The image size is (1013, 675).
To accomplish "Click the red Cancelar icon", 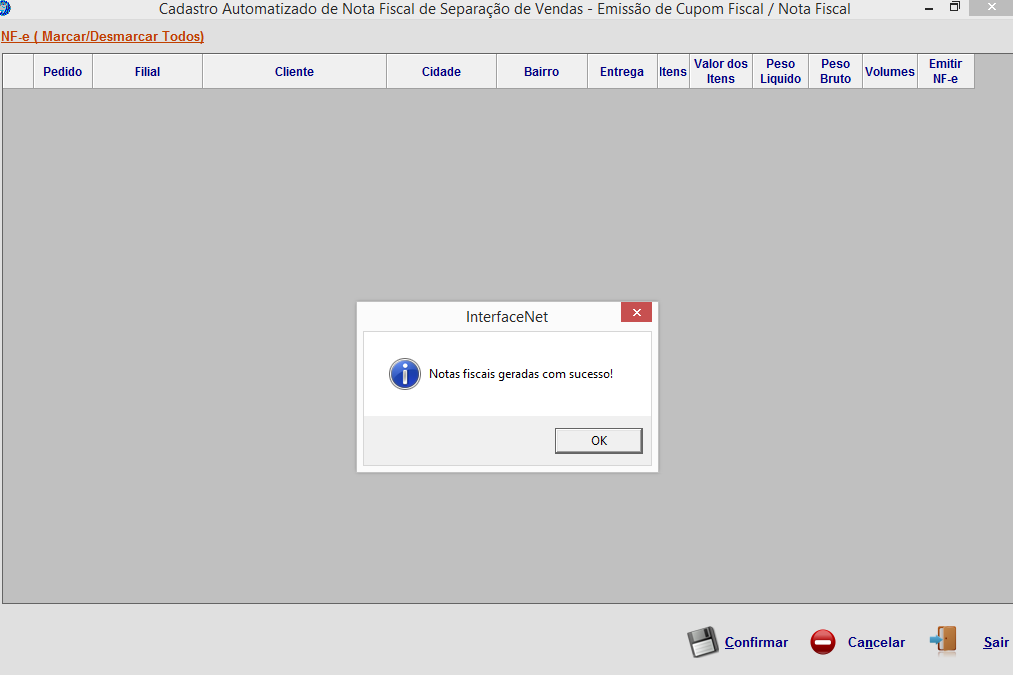I will [x=823, y=642].
